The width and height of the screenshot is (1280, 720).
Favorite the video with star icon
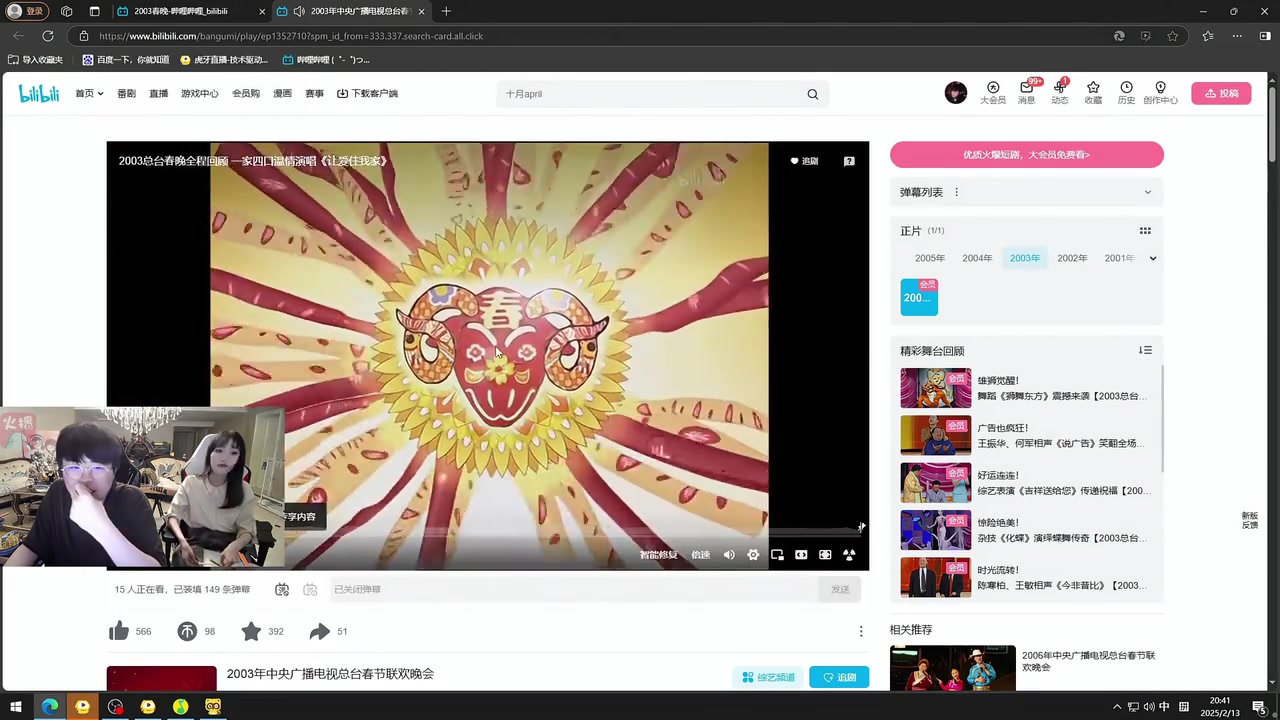tap(251, 631)
